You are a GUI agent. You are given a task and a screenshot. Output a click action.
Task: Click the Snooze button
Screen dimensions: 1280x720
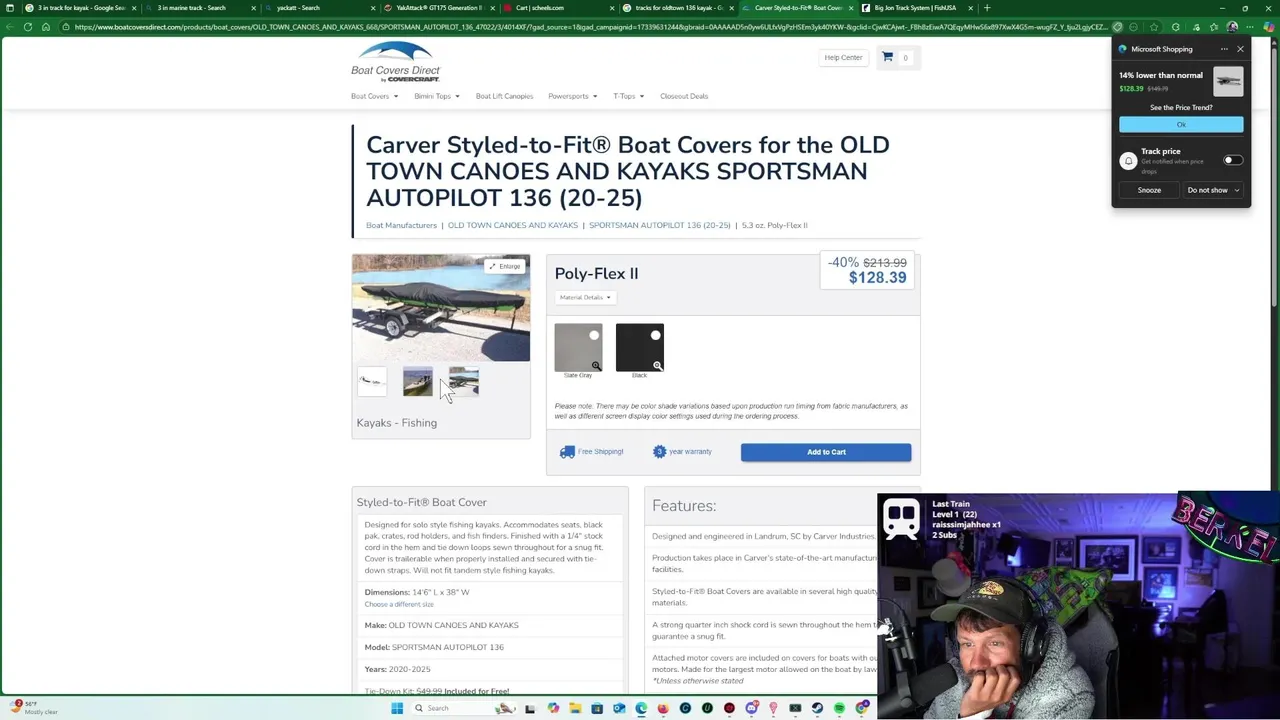pos(1149,190)
